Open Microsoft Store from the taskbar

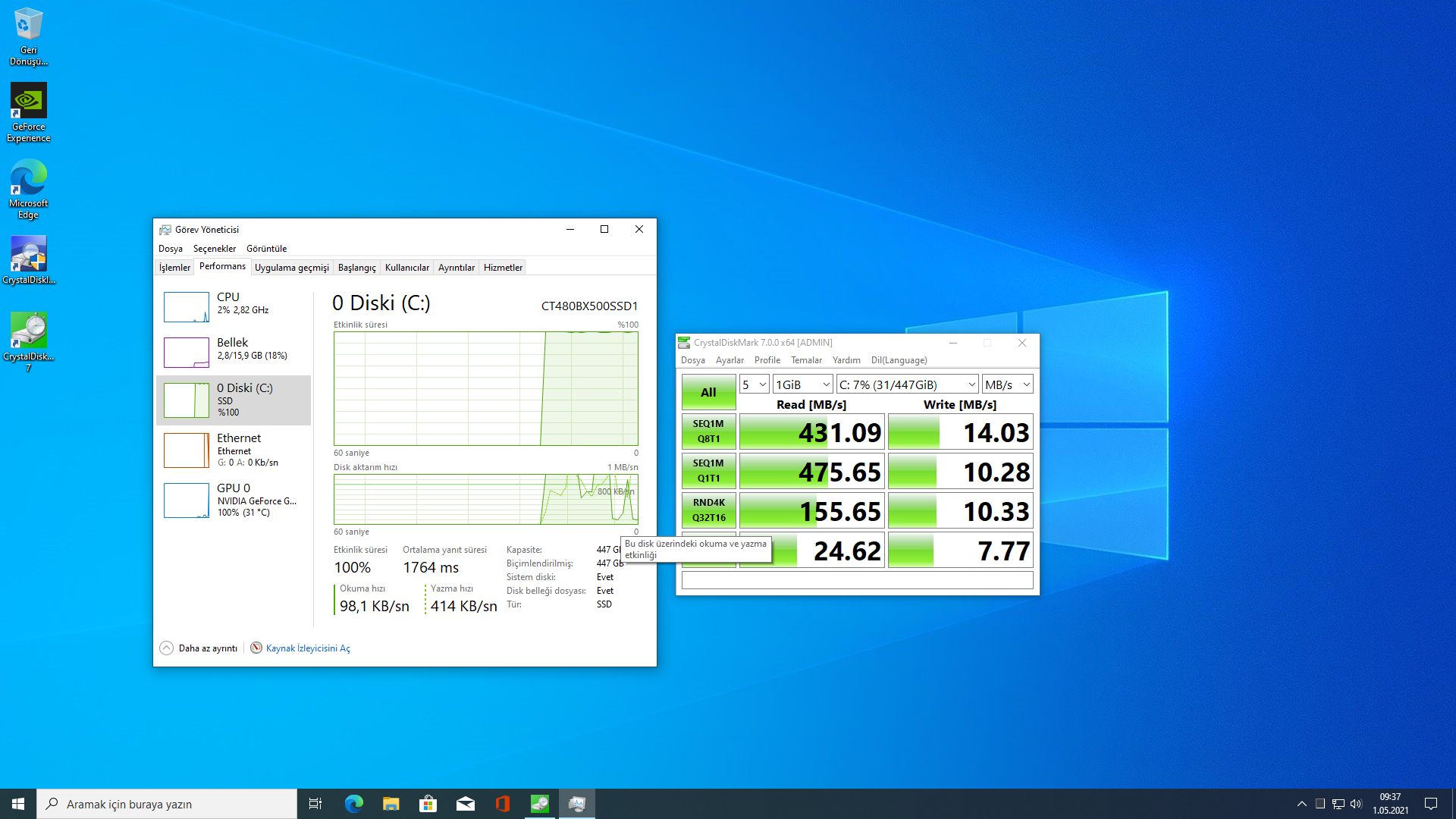pyautogui.click(x=428, y=804)
